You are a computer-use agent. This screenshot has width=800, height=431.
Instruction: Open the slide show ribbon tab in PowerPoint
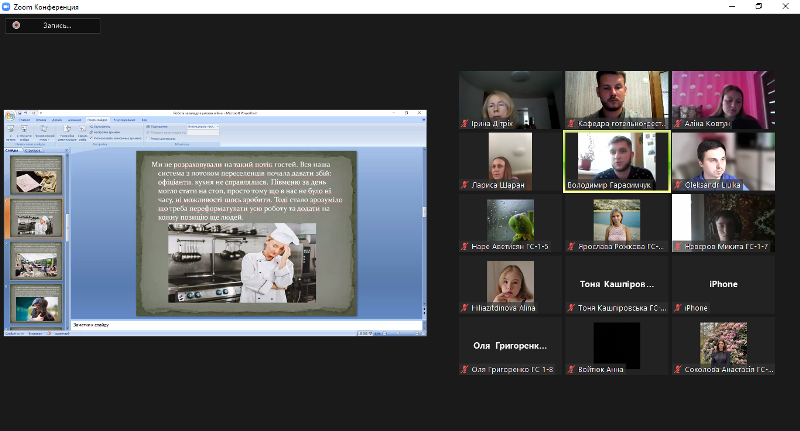click(97, 119)
